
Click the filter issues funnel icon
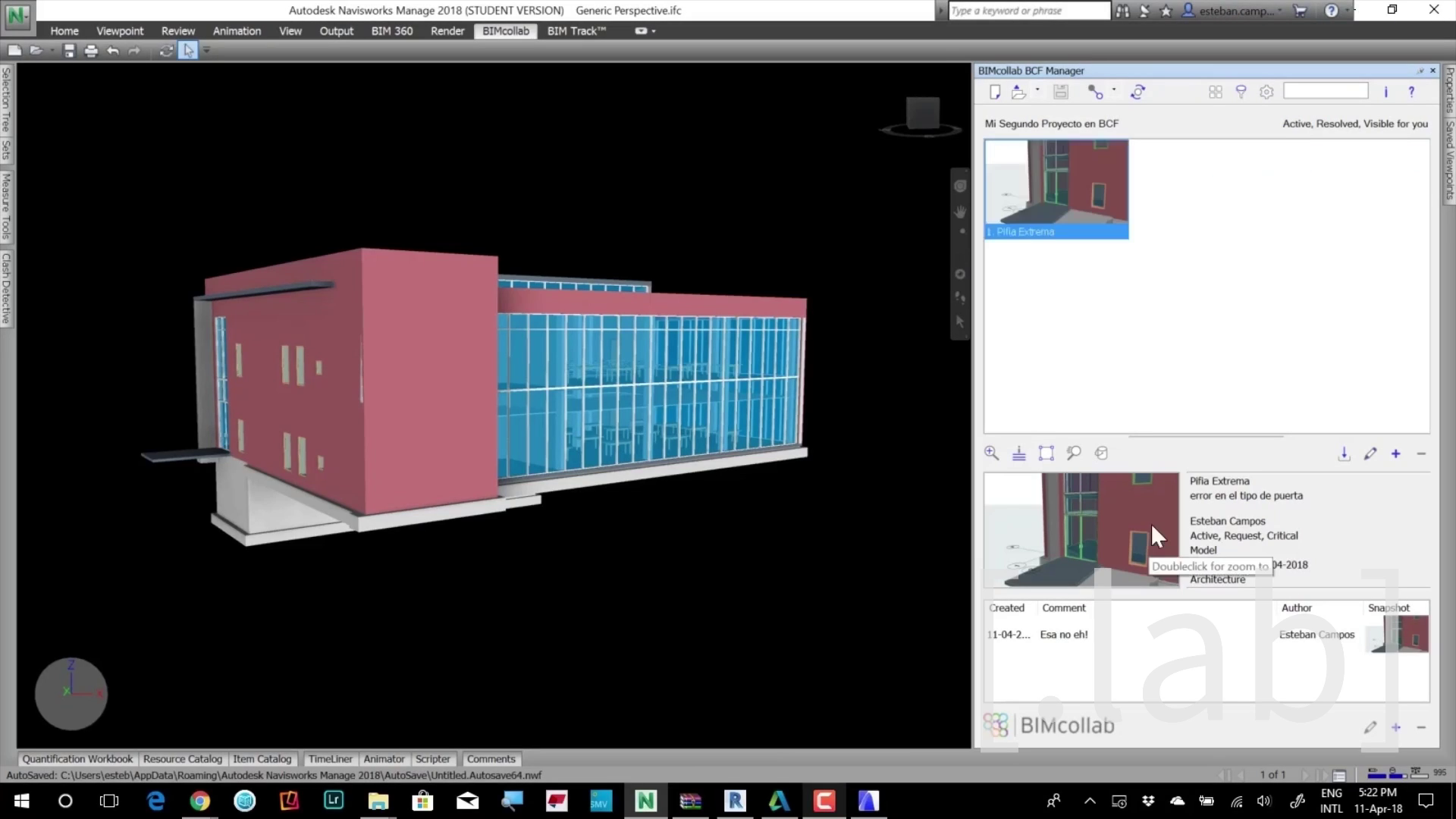click(1241, 92)
